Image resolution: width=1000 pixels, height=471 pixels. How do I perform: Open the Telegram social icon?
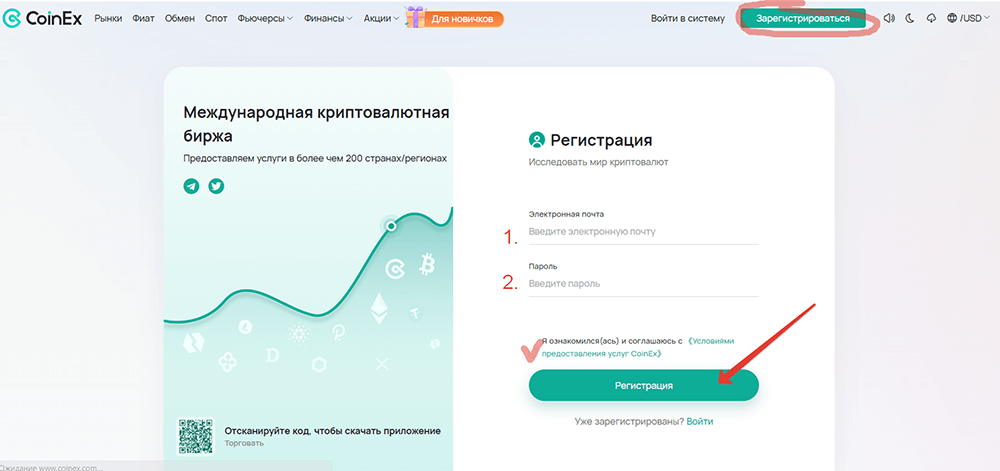(x=191, y=186)
